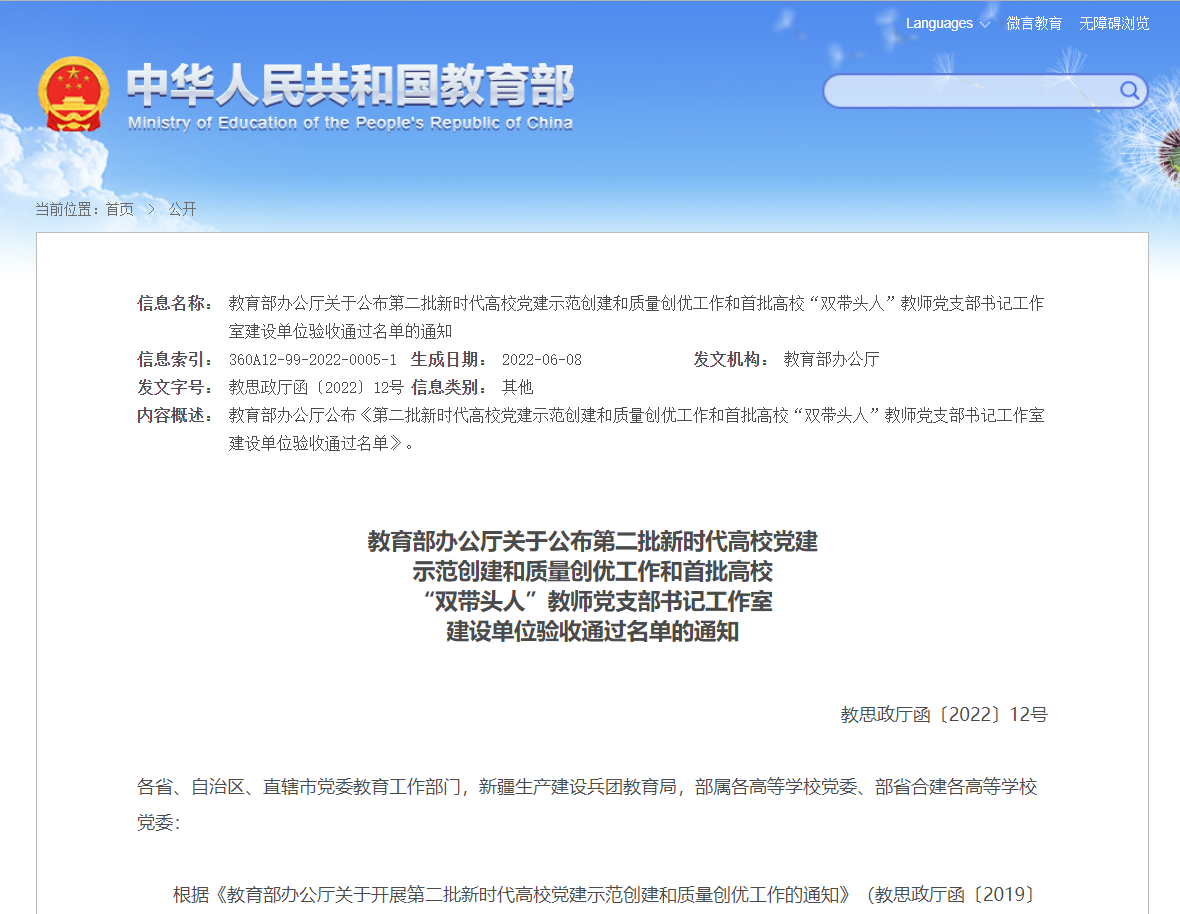This screenshot has width=1180, height=914.
Task: Focus the site search input field
Action: click(970, 91)
